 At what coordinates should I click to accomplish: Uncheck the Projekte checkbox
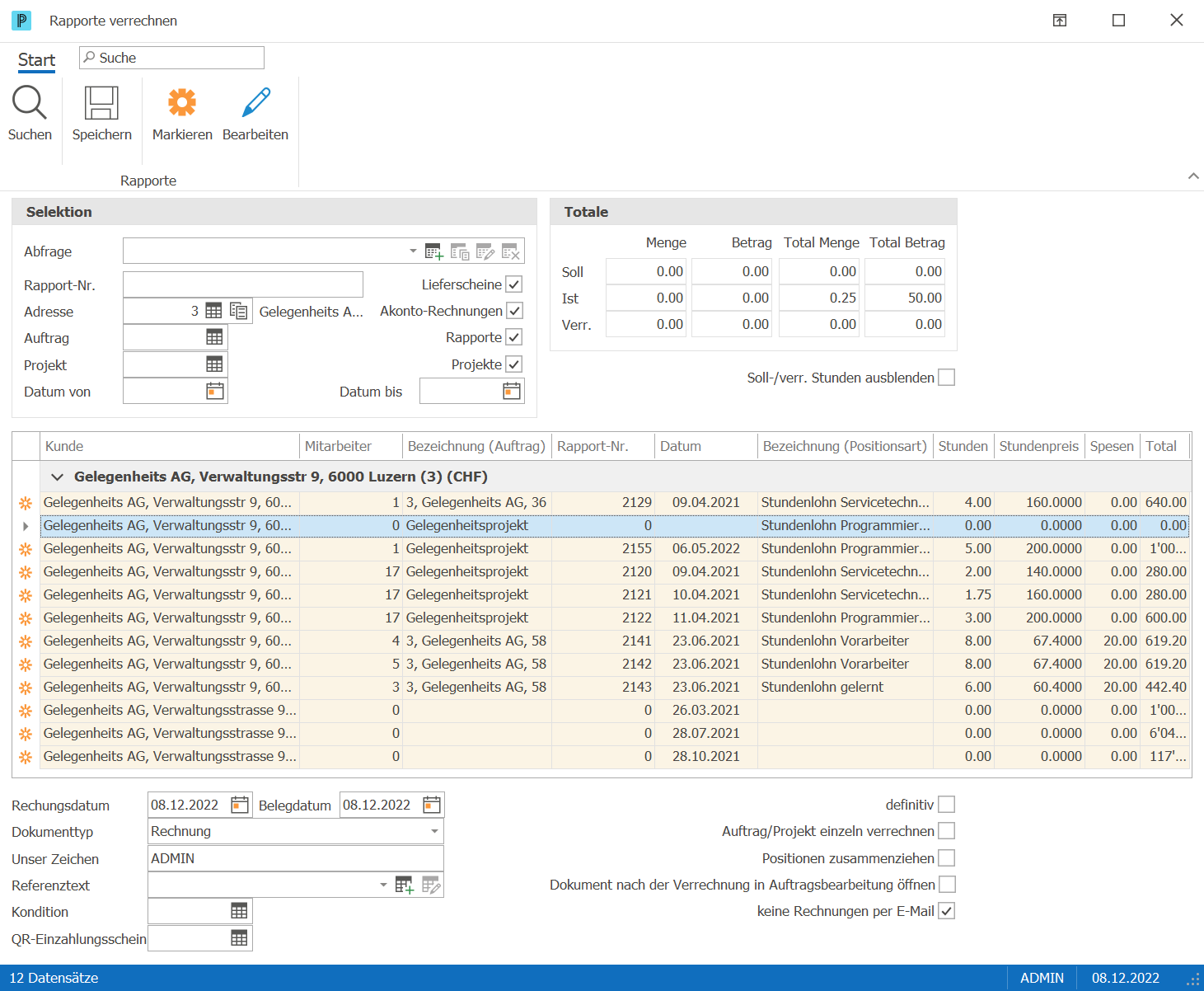click(x=514, y=364)
